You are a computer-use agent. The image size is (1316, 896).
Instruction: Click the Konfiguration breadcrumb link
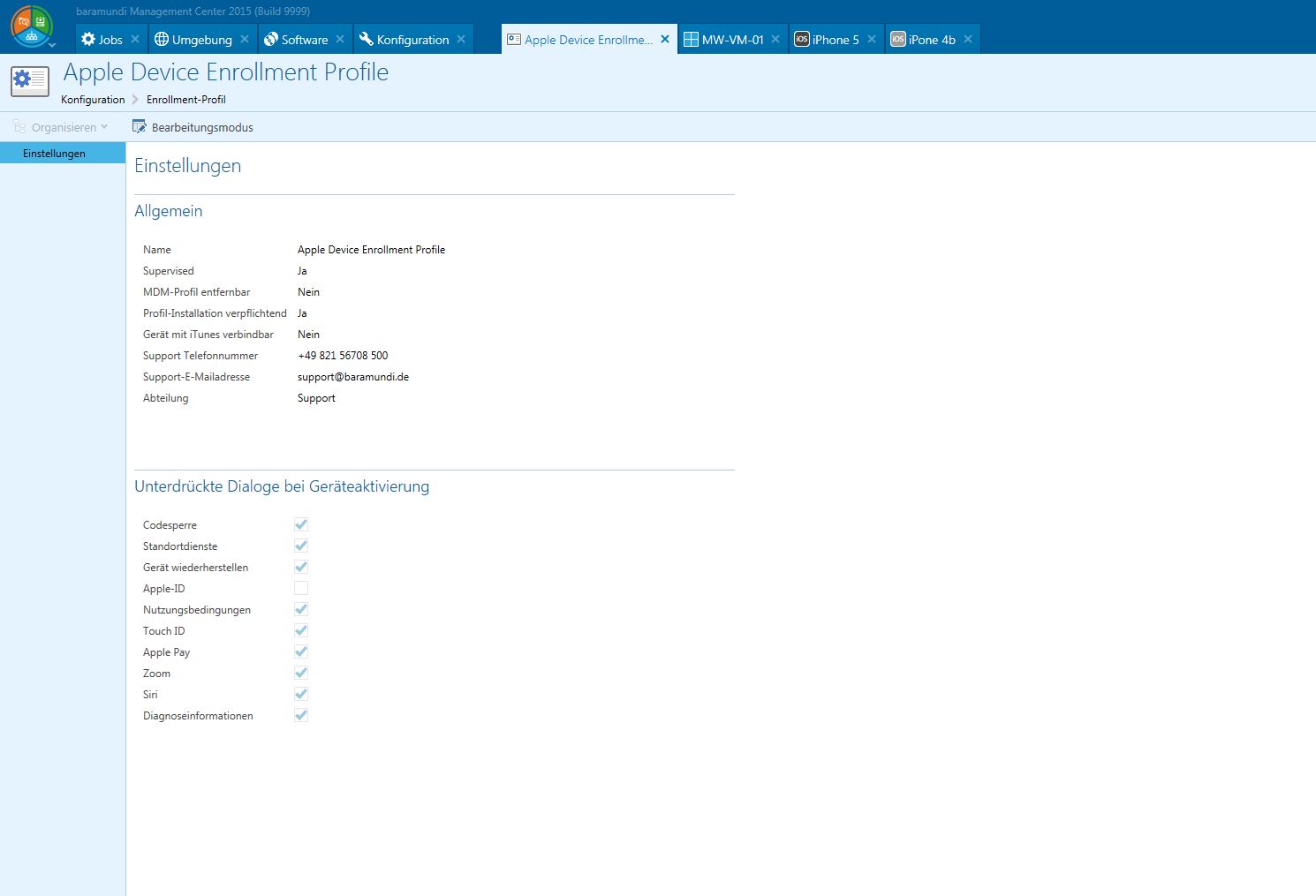[93, 100]
